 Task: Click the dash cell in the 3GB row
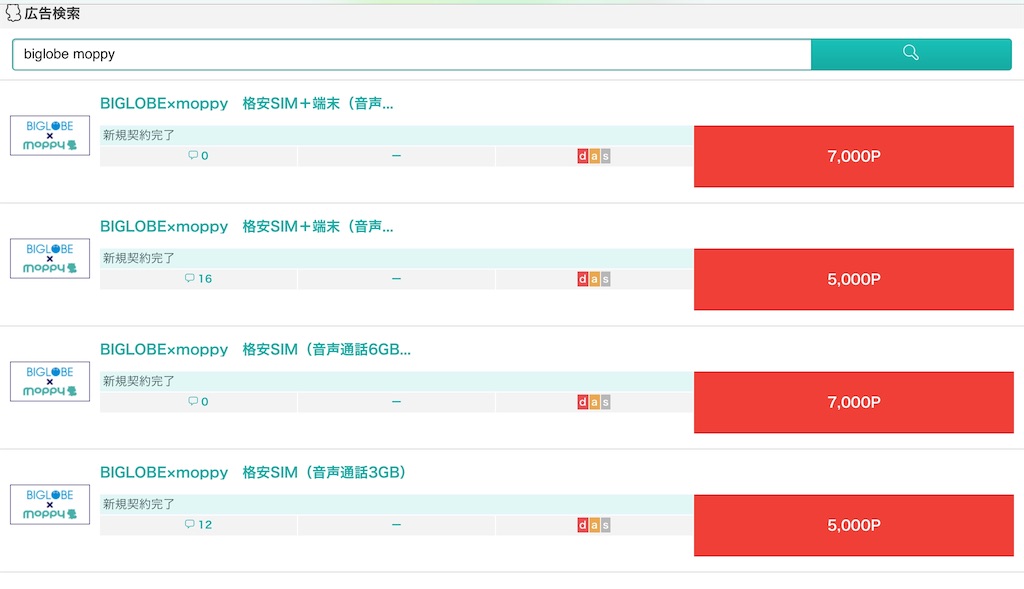click(396, 525)
